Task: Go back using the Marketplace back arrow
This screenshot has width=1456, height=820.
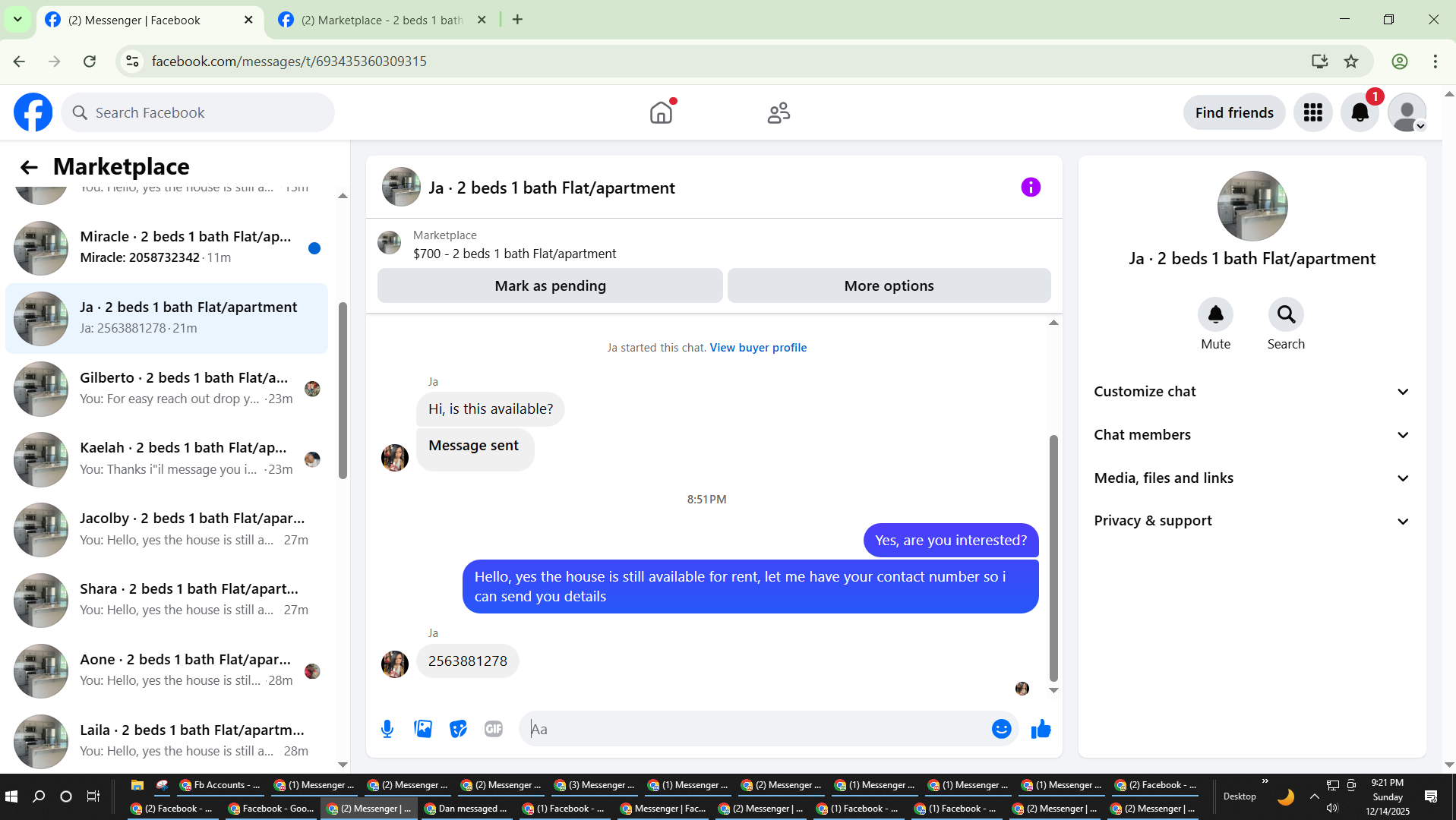Action: pos(29,167)
